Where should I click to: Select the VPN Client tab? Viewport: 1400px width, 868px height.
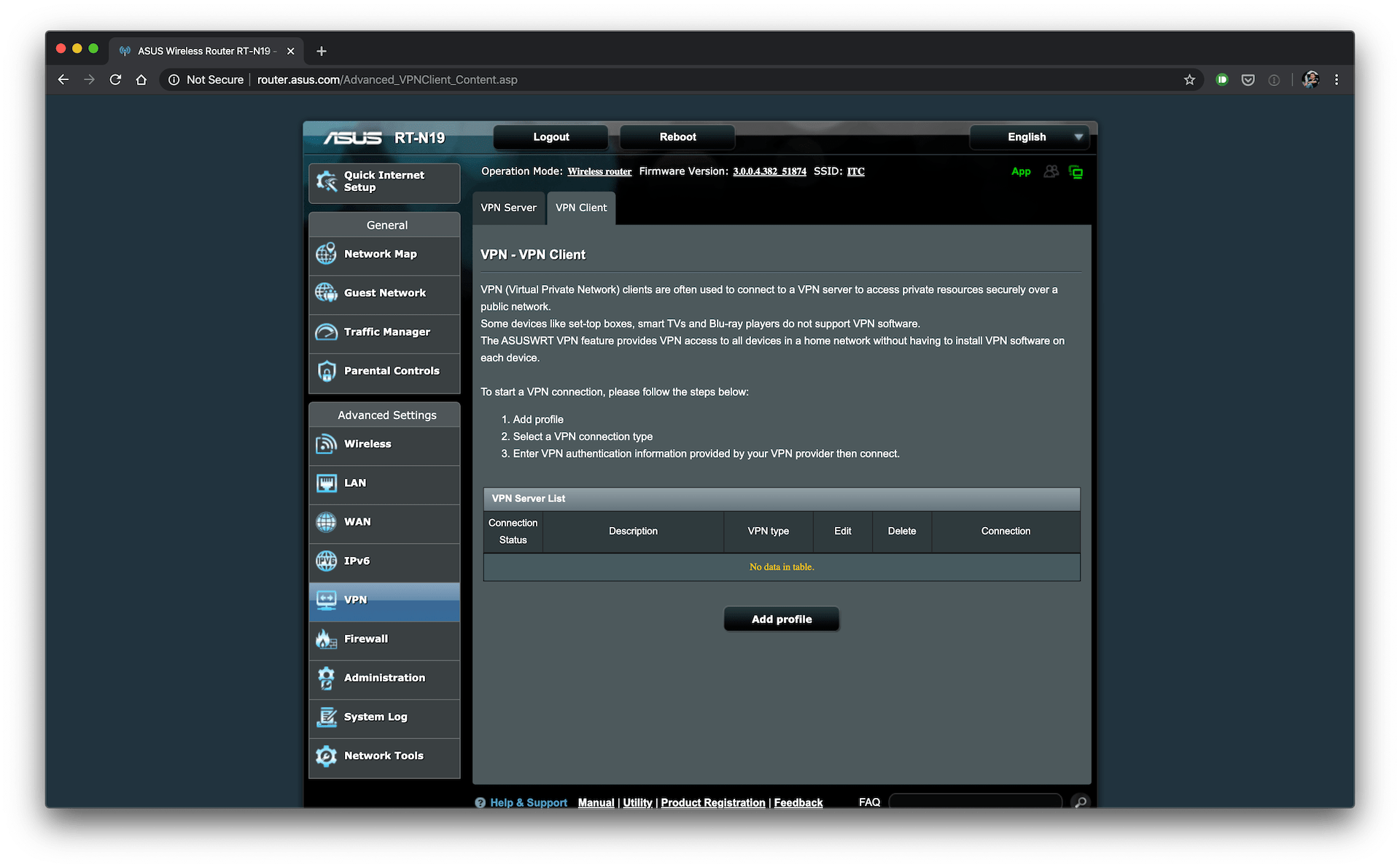[581, 207]
